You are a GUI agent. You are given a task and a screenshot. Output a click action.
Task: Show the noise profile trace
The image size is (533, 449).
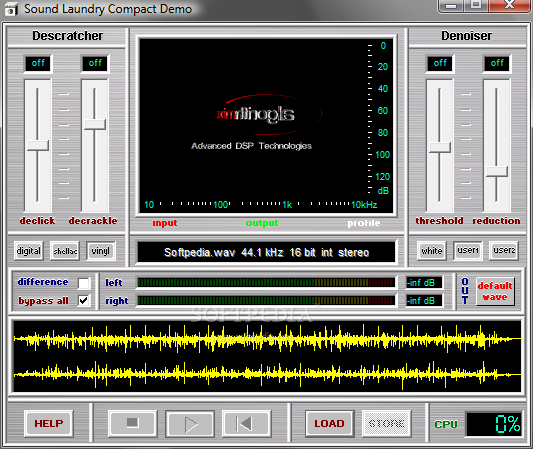pyautogui.click(x=364, y=223)
